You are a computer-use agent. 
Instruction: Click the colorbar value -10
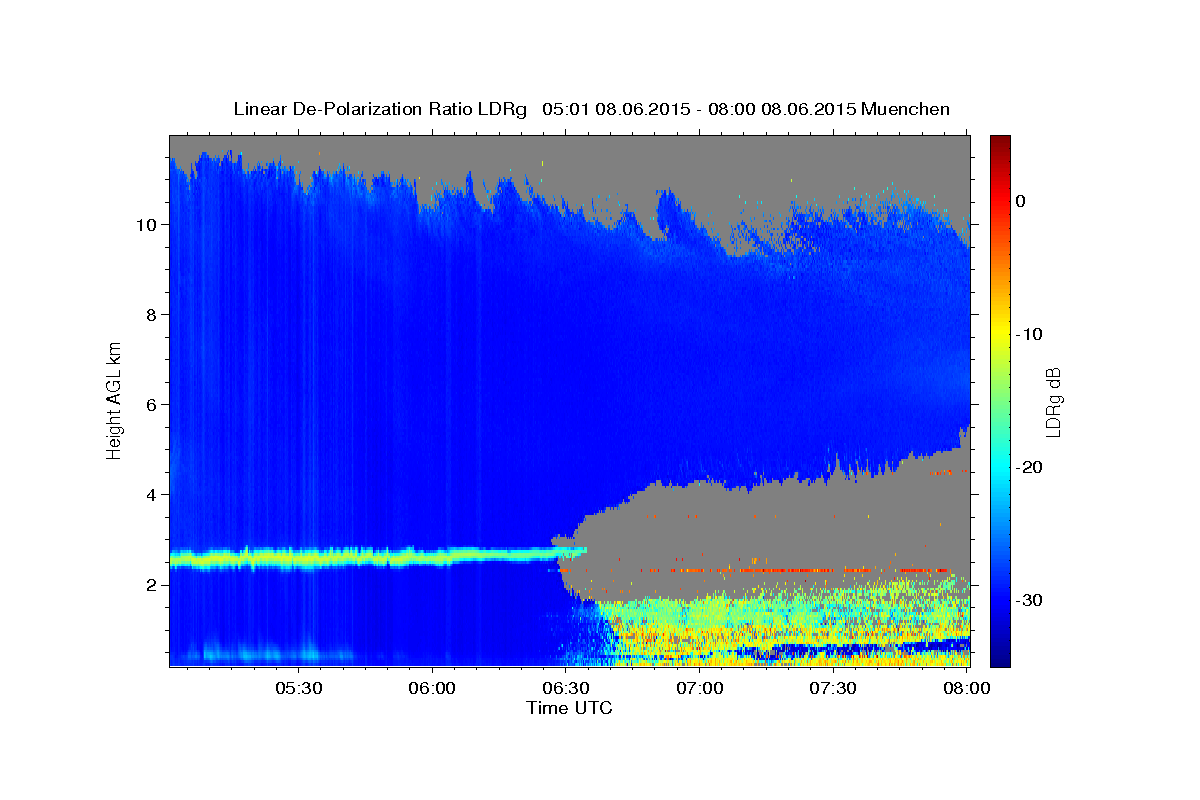pyautogui.click(x=1031, y=334)
